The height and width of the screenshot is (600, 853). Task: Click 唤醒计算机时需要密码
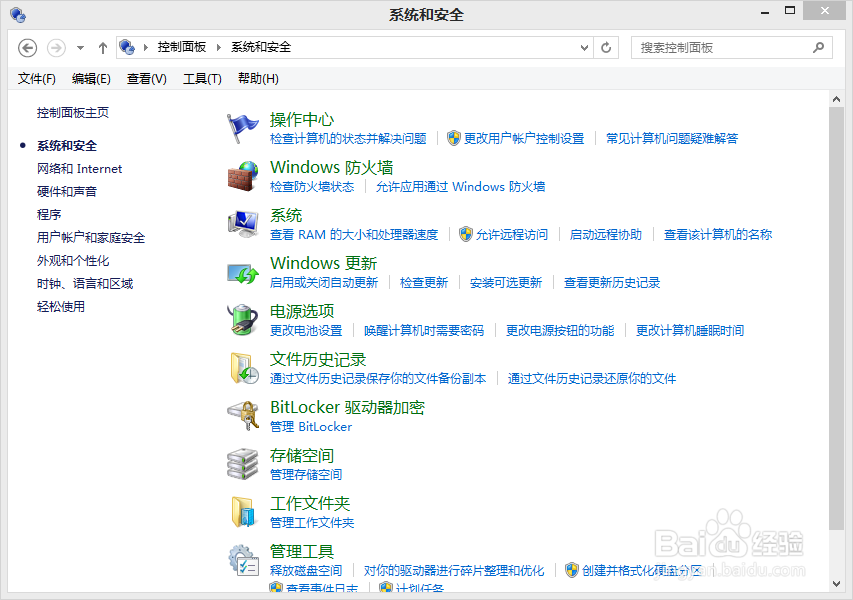pyautogui.click(x=424, y=331)
